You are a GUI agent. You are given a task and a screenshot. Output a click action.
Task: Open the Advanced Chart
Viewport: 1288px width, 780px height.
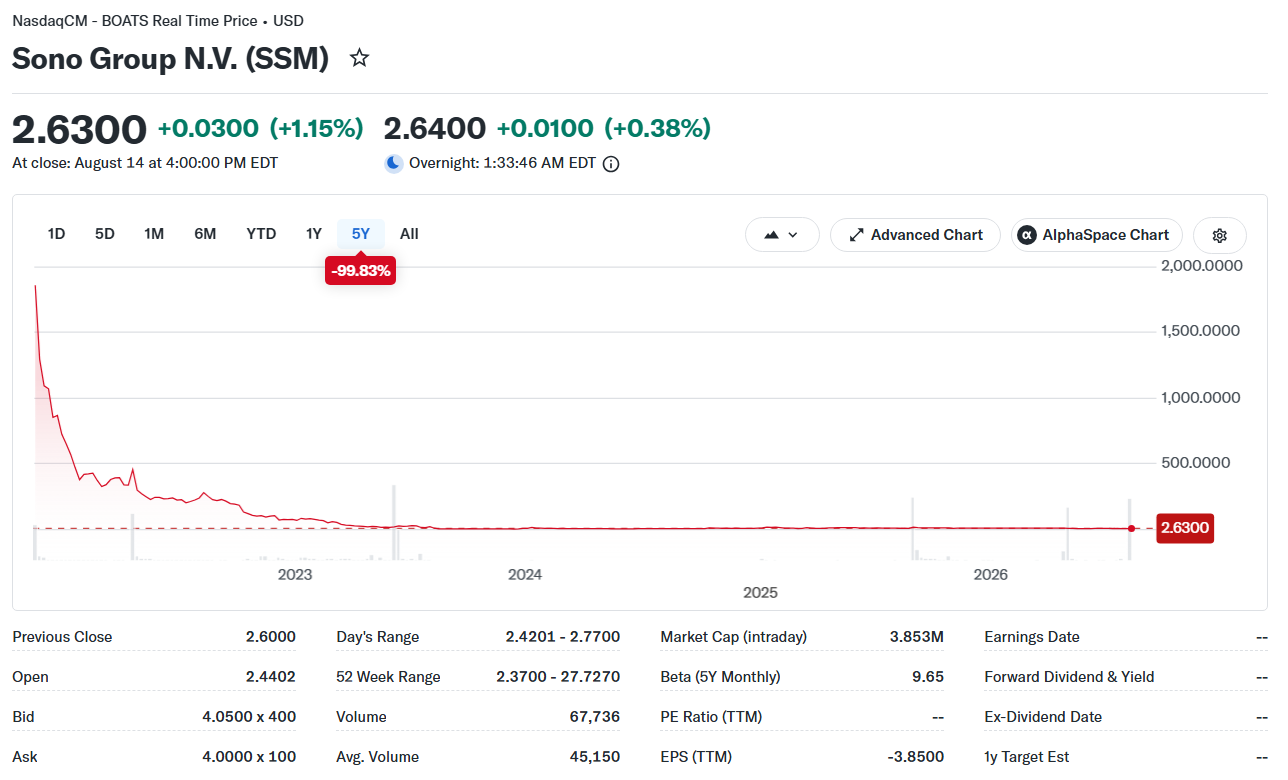[x=915, y=235]
